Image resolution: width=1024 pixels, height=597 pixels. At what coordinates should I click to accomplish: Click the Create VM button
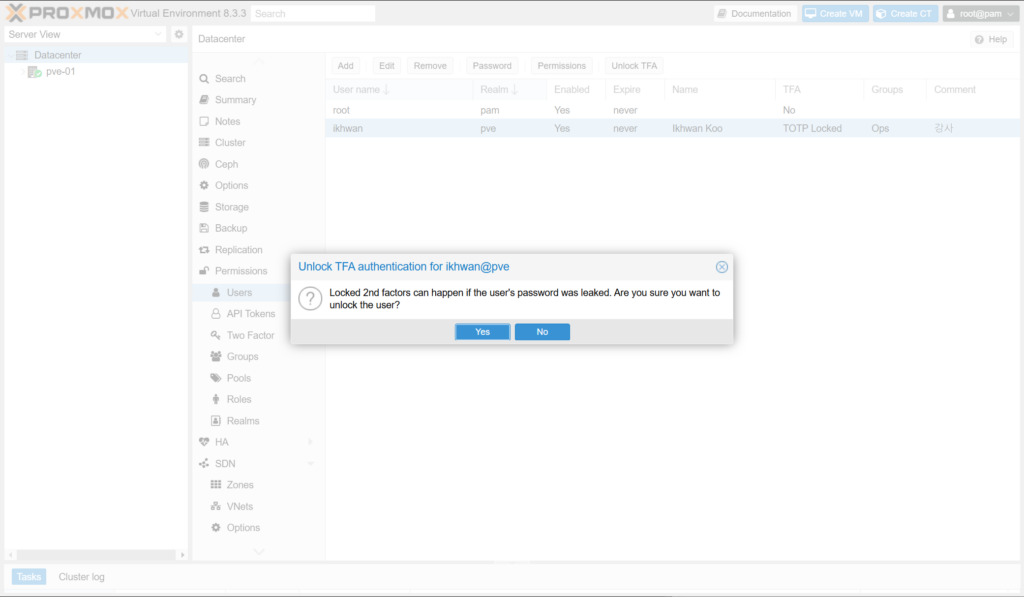(834, 14)
